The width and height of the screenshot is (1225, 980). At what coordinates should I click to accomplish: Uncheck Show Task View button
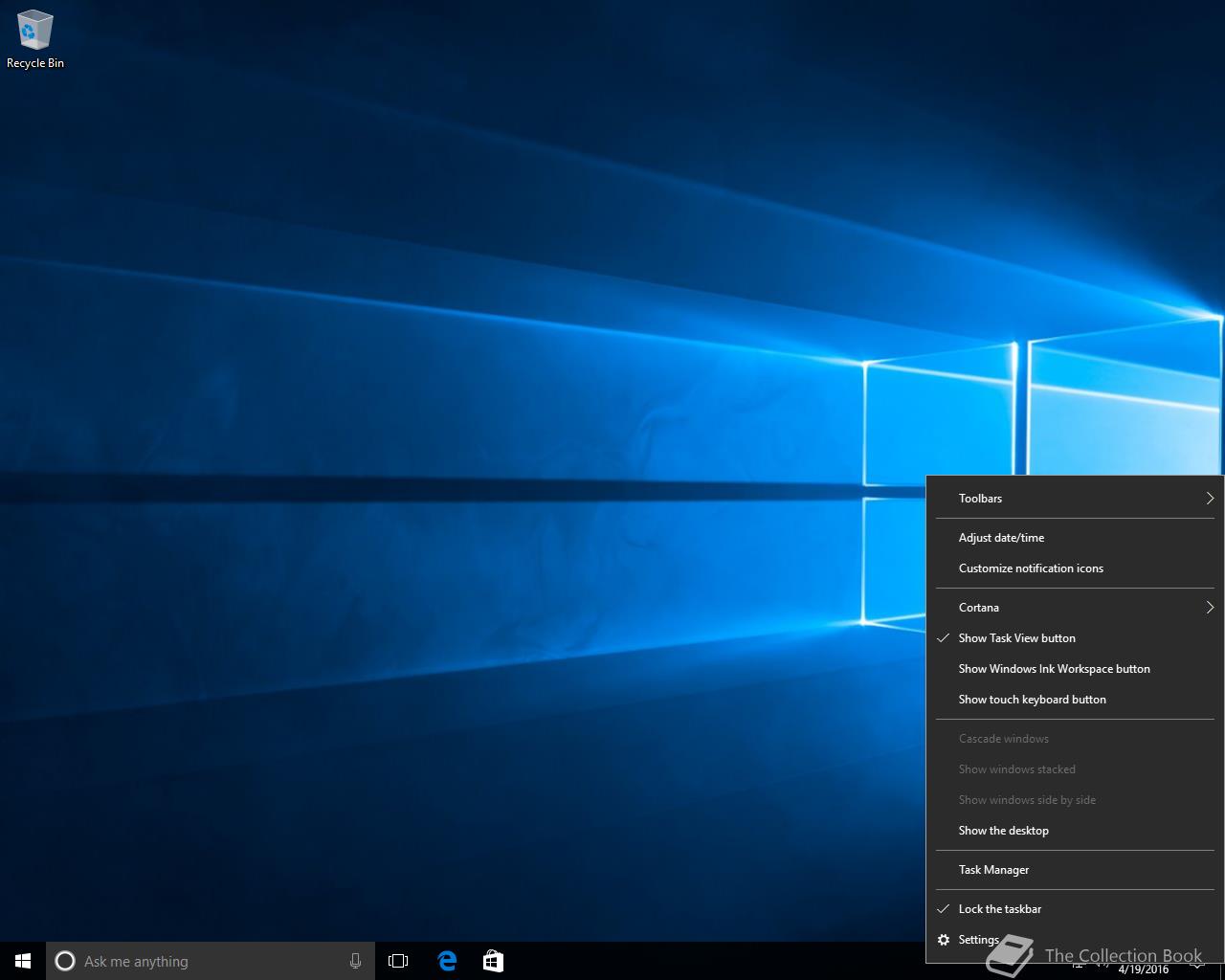[x=1075, y=637]
